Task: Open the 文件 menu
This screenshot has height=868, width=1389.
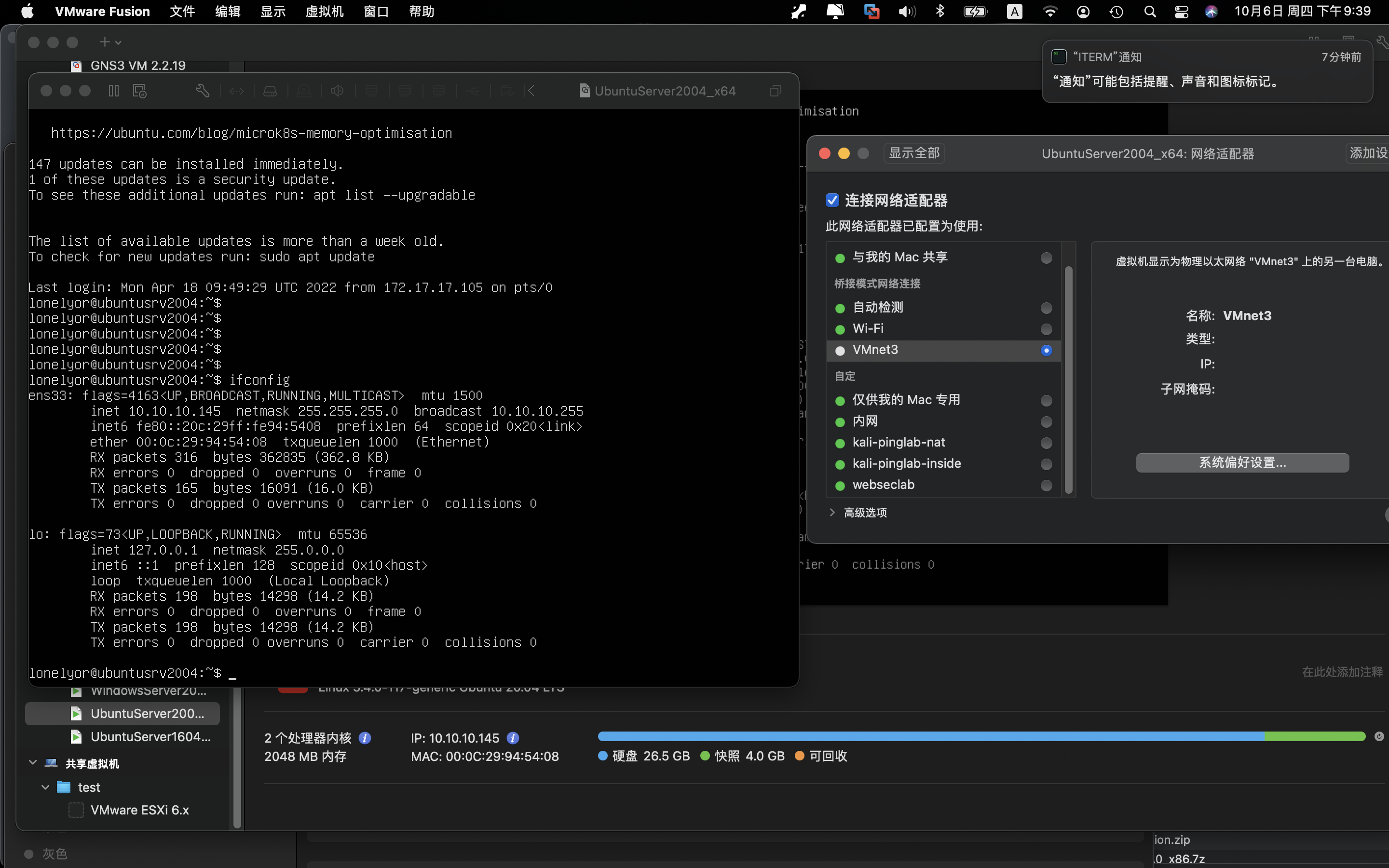Action: coord(182,12)
